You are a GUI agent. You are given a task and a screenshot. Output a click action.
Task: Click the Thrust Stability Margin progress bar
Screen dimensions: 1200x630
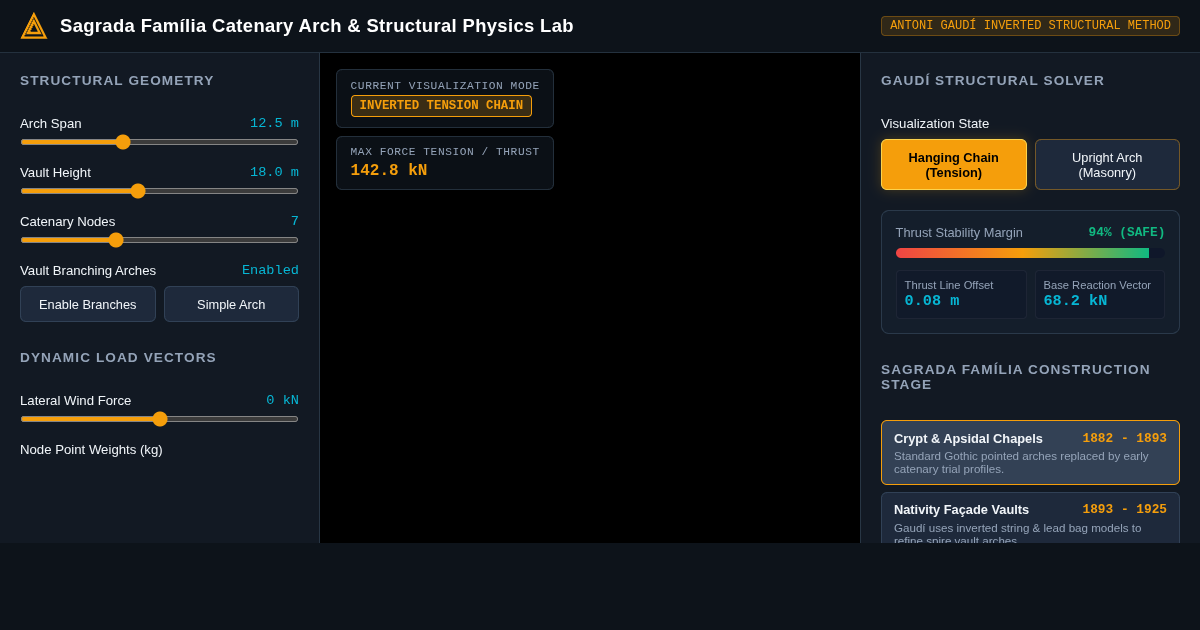coord(1030,253)
